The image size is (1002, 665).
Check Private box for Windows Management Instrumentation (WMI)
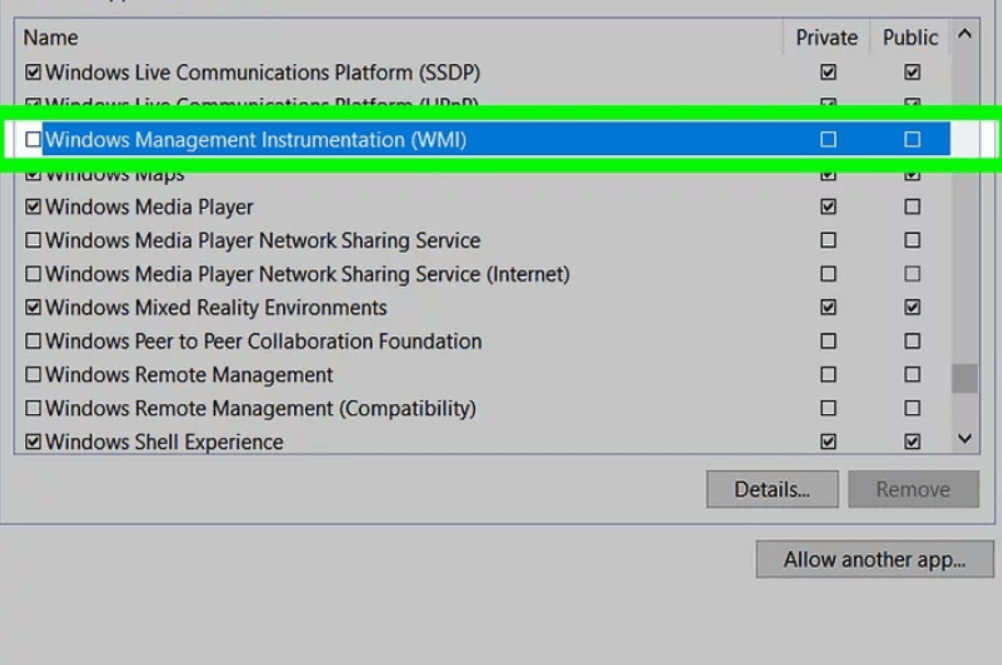pyautogui.click(x=828, y=139)
